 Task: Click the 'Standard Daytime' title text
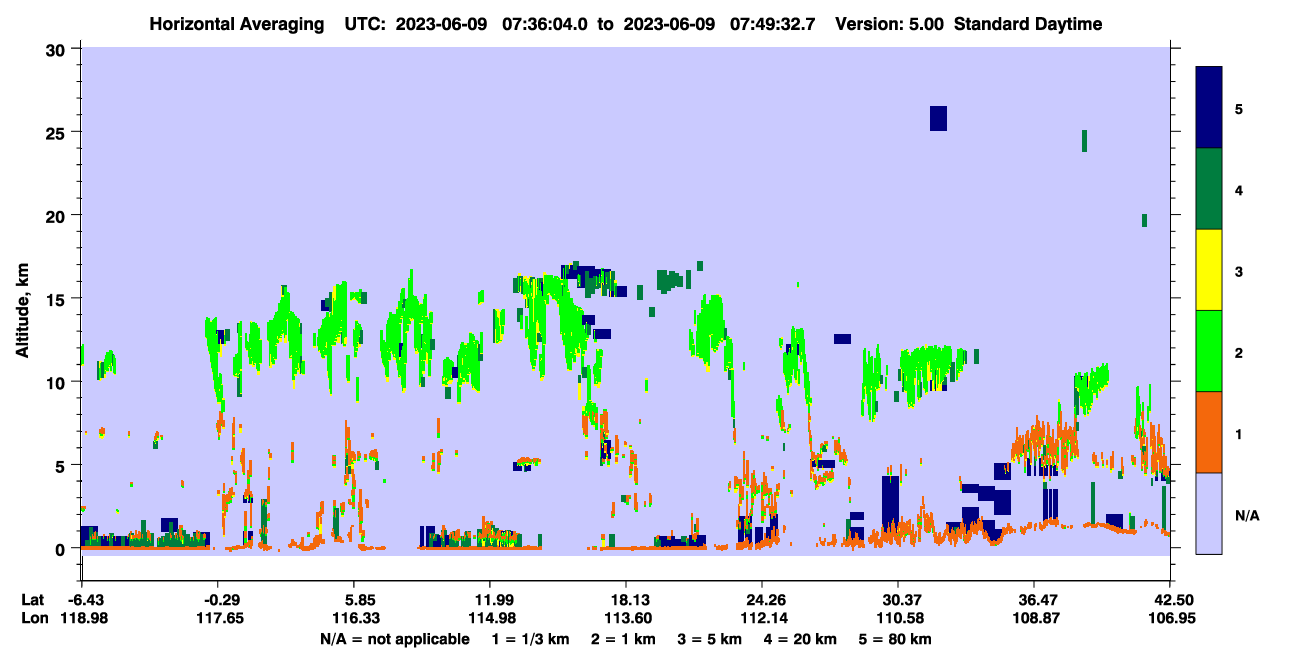1028,24
